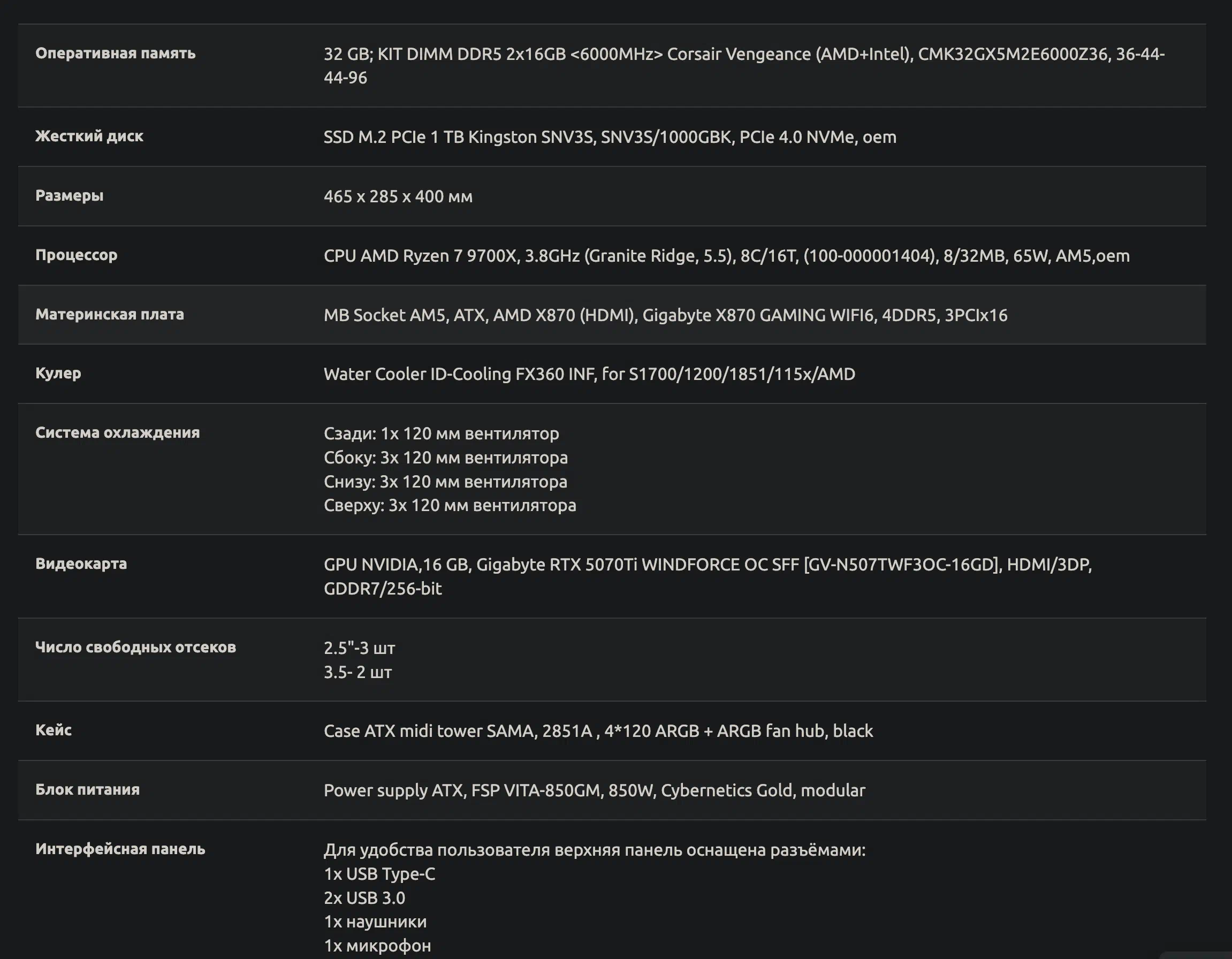Select the 'Жесткий диск' label
This screenshot has height=959, width=1232.
tap(89, 136)
